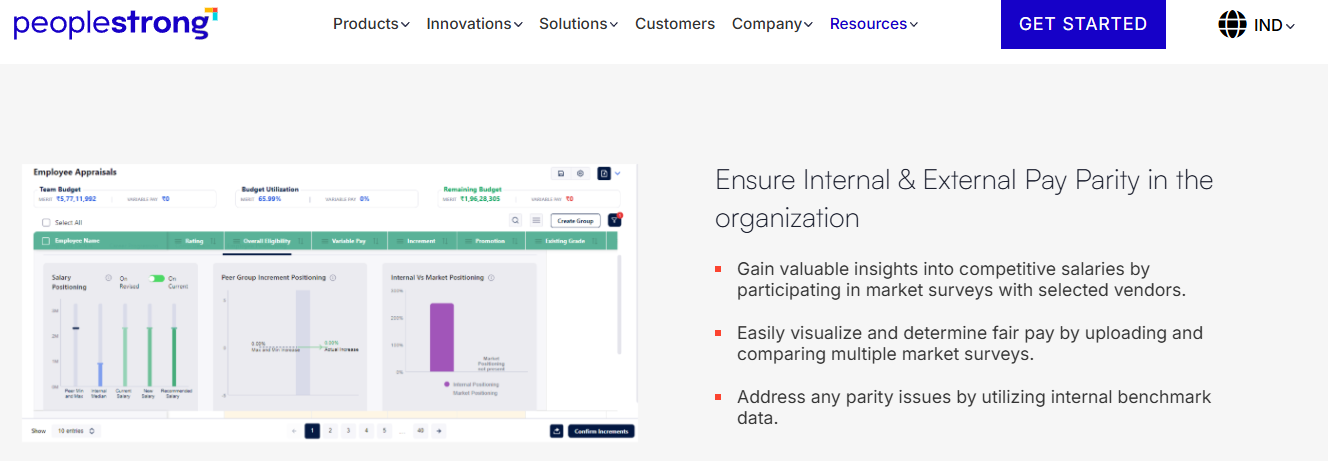Sort by the Promotion column arrows
Image resolution: width=1328 pixels, height=461 pixels.
(x=514, y=241)
